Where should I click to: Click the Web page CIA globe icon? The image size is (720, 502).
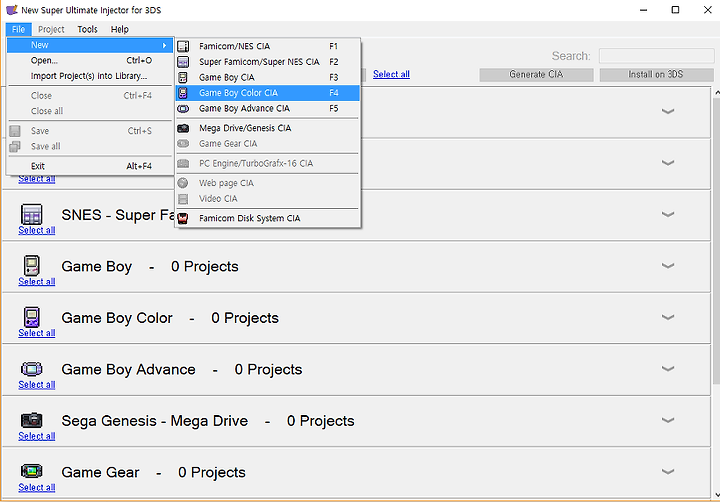(183, 183)
